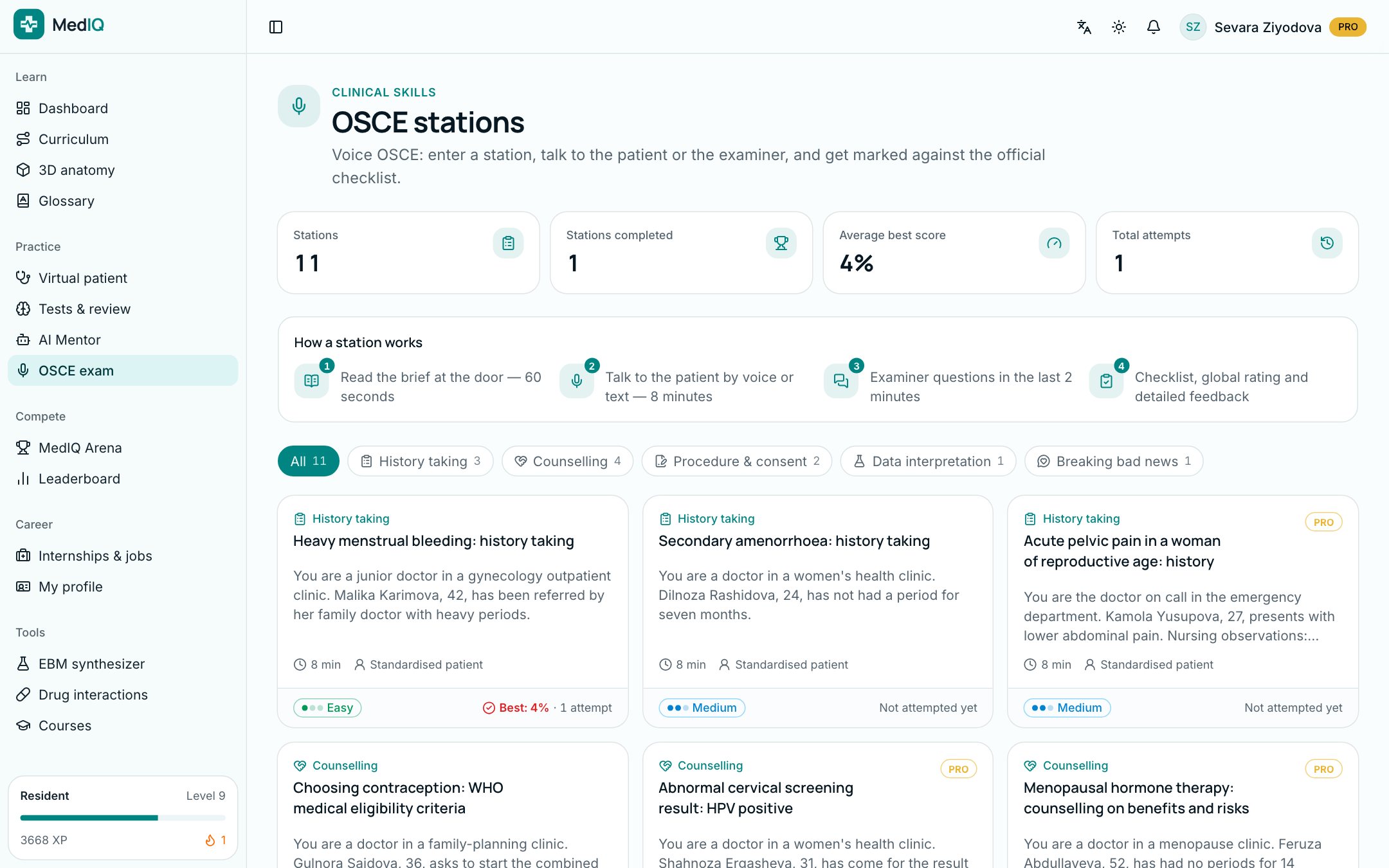Click the streak flame icon
The width and height of the screenshot is (1389, 868).
[210, 840]
